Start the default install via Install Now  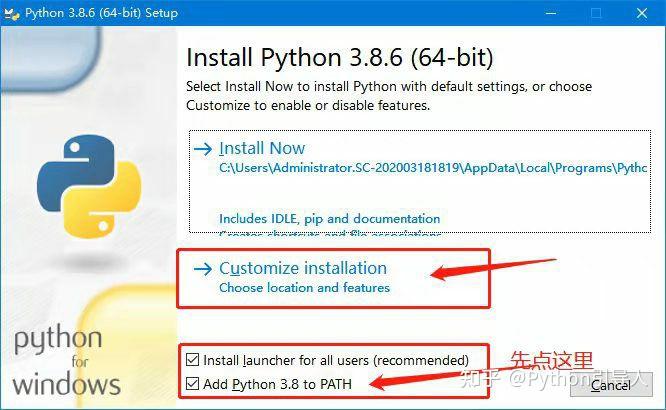(x=262, y=149)
